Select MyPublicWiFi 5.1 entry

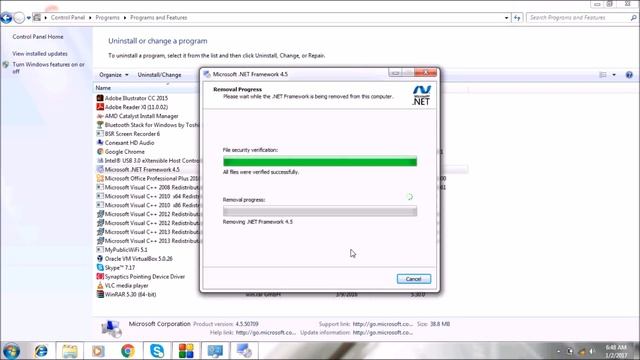click(x=126, y=250)
